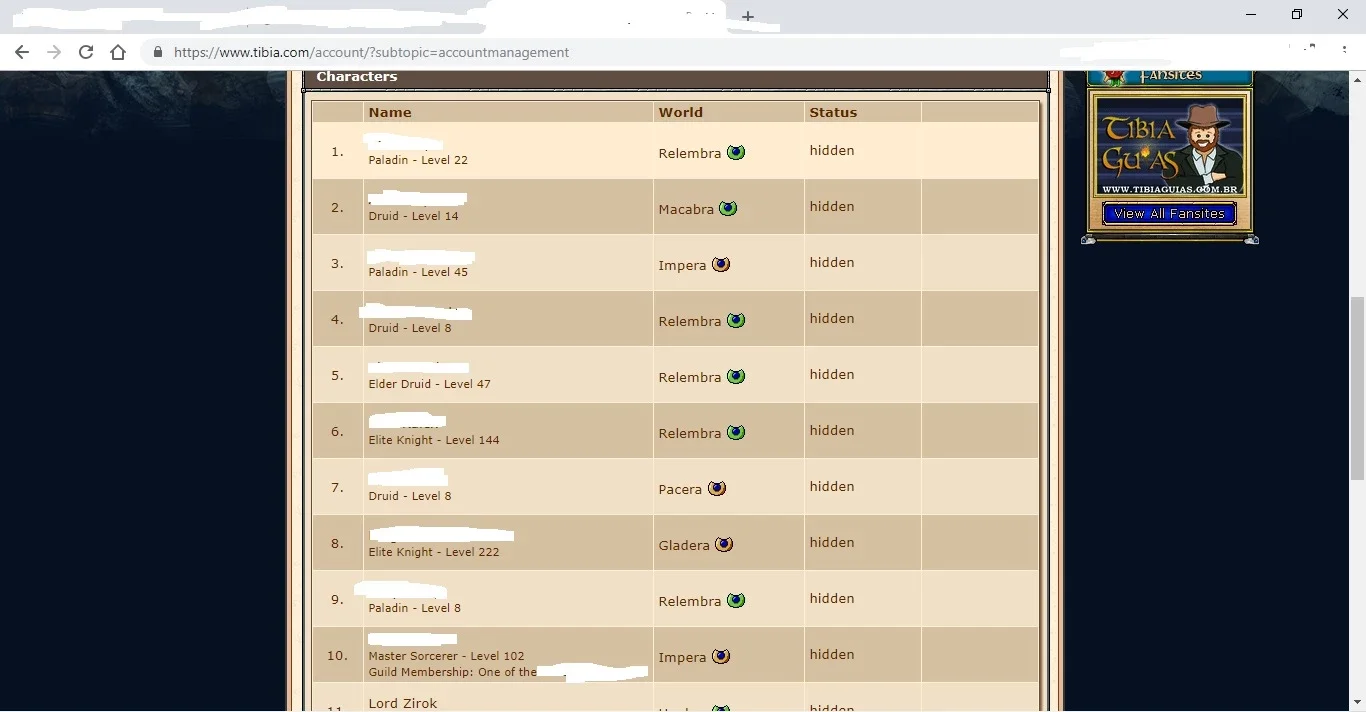Click Gladera world name
The image size is (1366, 712).
pyautogui.click(x=684, y=545)
